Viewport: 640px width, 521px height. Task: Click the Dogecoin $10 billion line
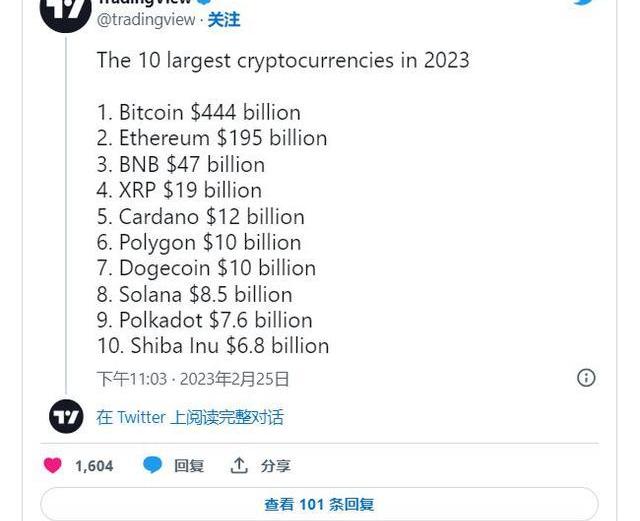pos(206,268)
